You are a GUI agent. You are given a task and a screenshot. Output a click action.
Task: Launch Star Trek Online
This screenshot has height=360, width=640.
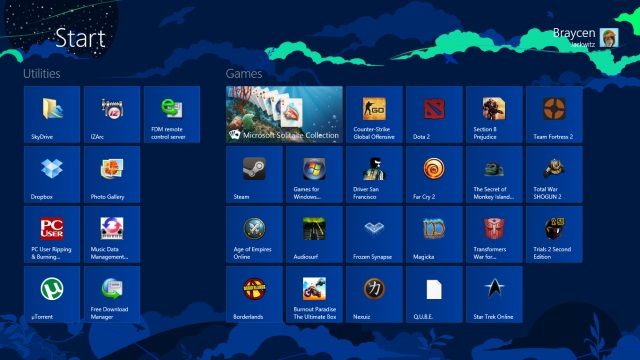tap(494, 294)
